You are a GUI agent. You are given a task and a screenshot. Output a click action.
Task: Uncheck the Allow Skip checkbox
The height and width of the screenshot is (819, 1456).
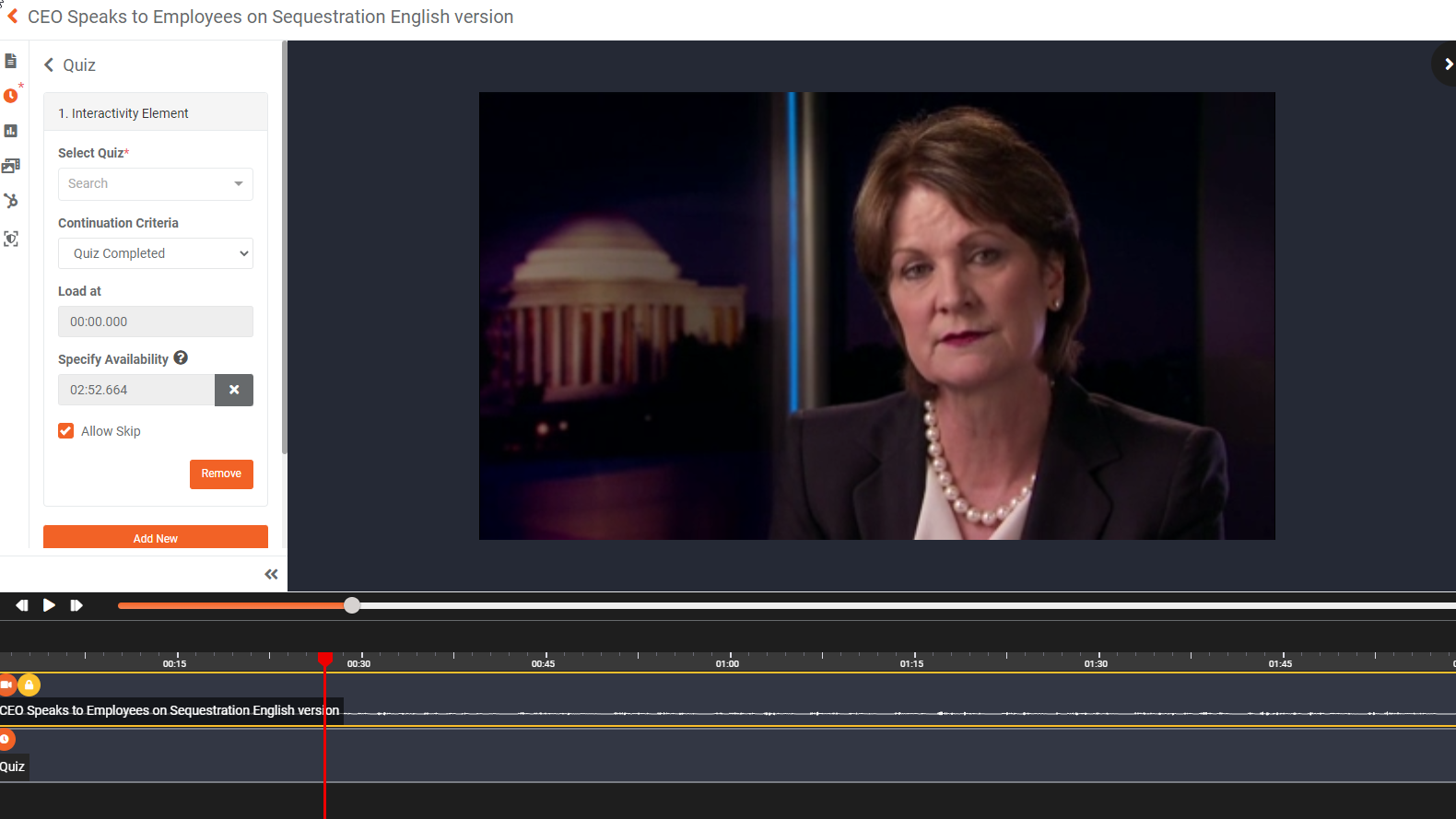[66, 431]
